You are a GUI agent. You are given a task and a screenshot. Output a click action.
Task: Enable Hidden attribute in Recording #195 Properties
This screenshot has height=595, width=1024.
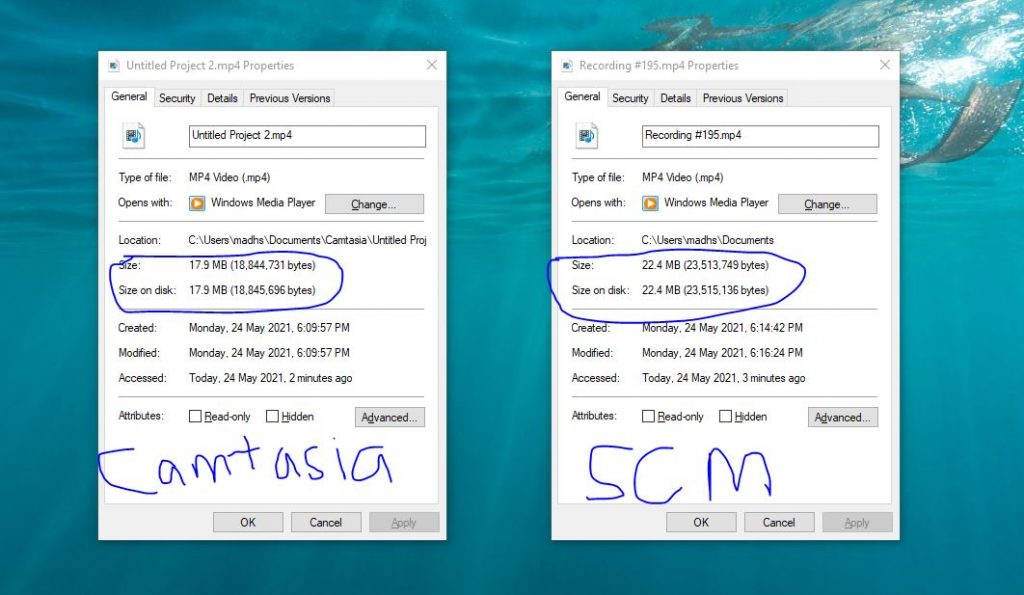725,416
